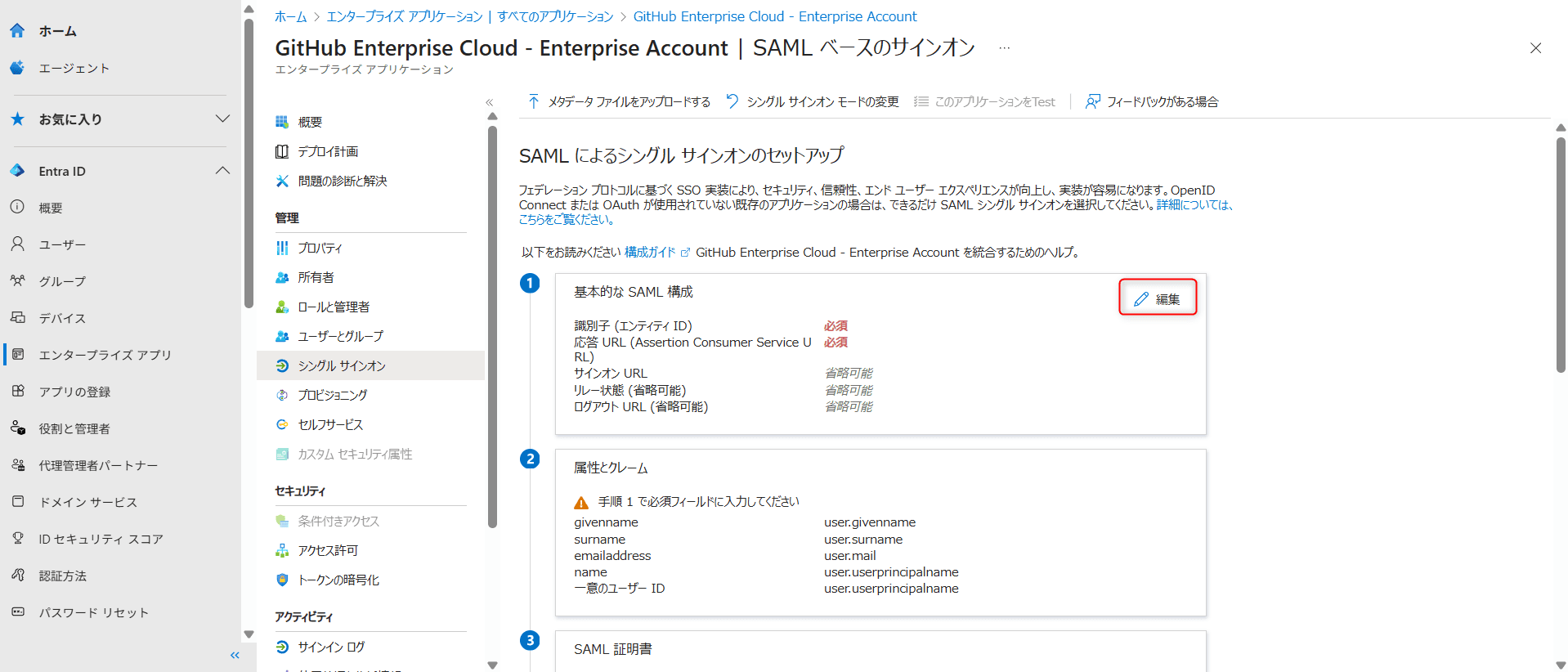Click the トークンの暗号化 shield icon
Viewport: 1568px width, 672px height.
point(282,580)
